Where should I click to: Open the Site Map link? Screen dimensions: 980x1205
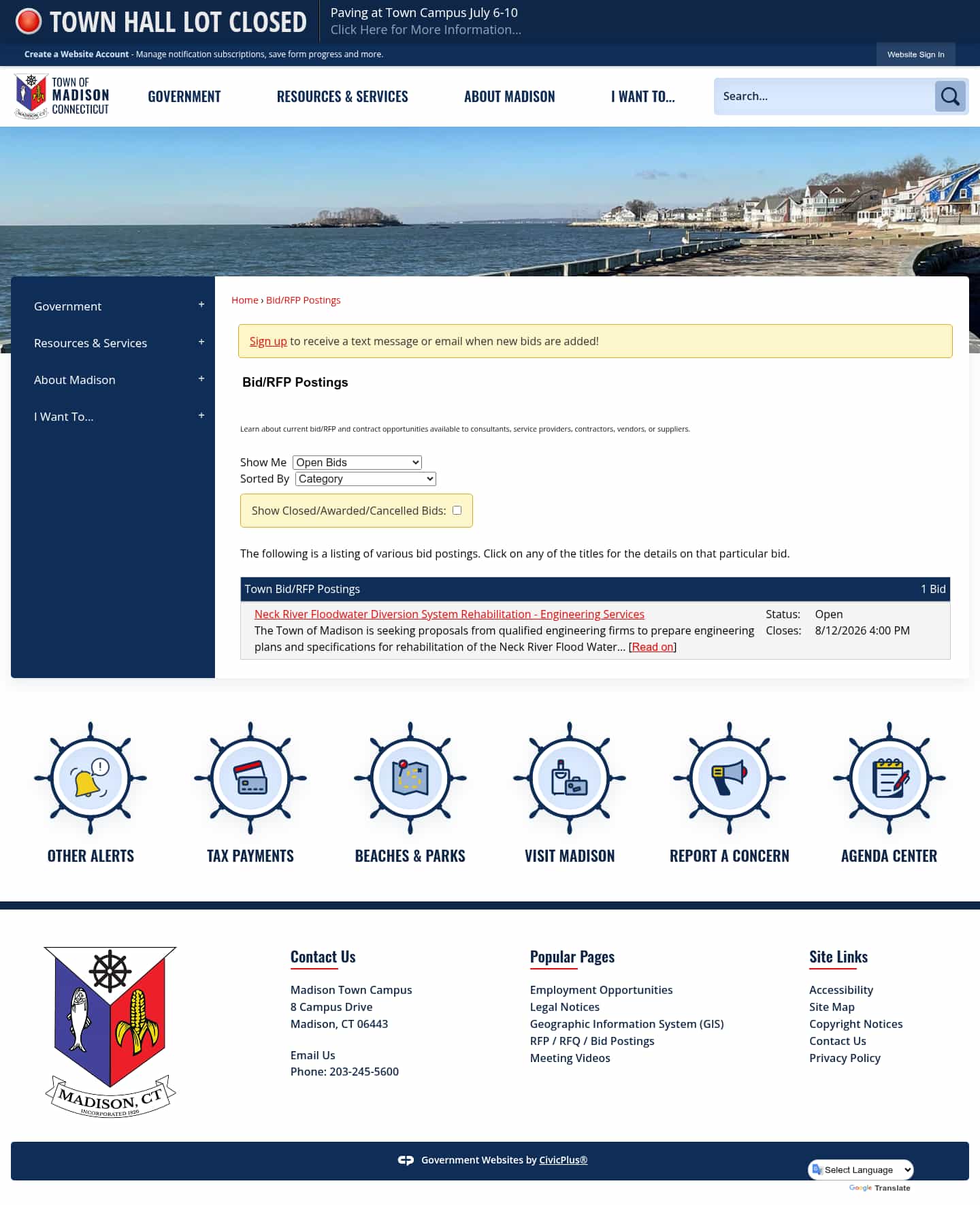point(832,1007)
